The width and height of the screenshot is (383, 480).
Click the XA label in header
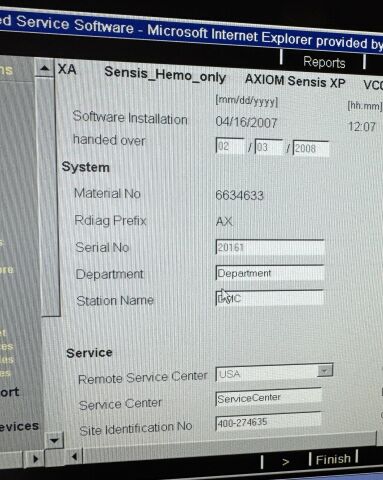click(67, 70)
